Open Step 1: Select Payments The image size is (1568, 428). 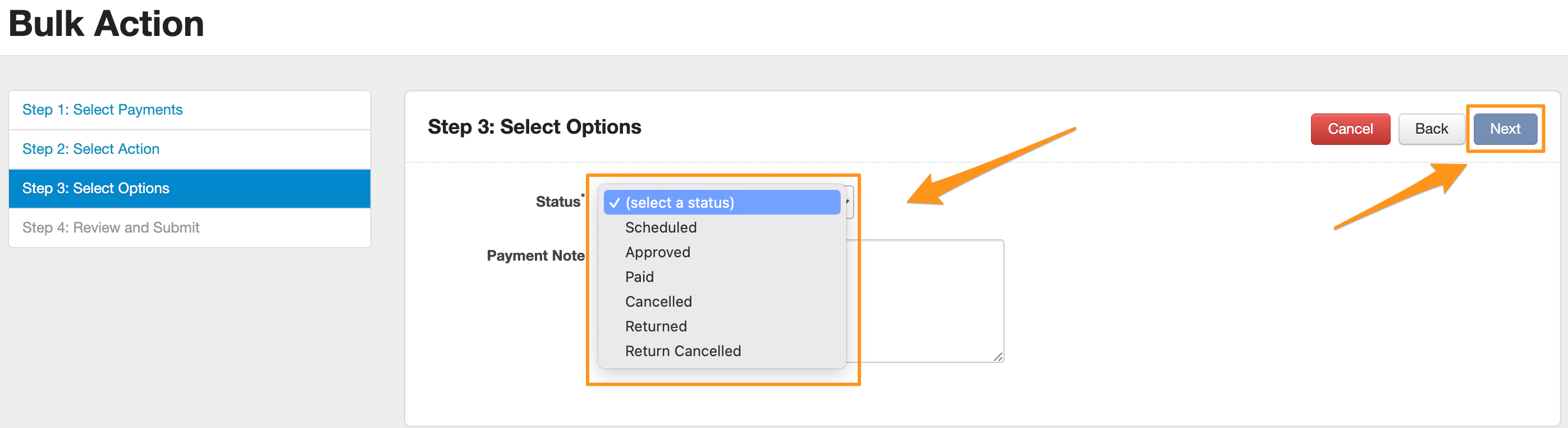[102, 110]
